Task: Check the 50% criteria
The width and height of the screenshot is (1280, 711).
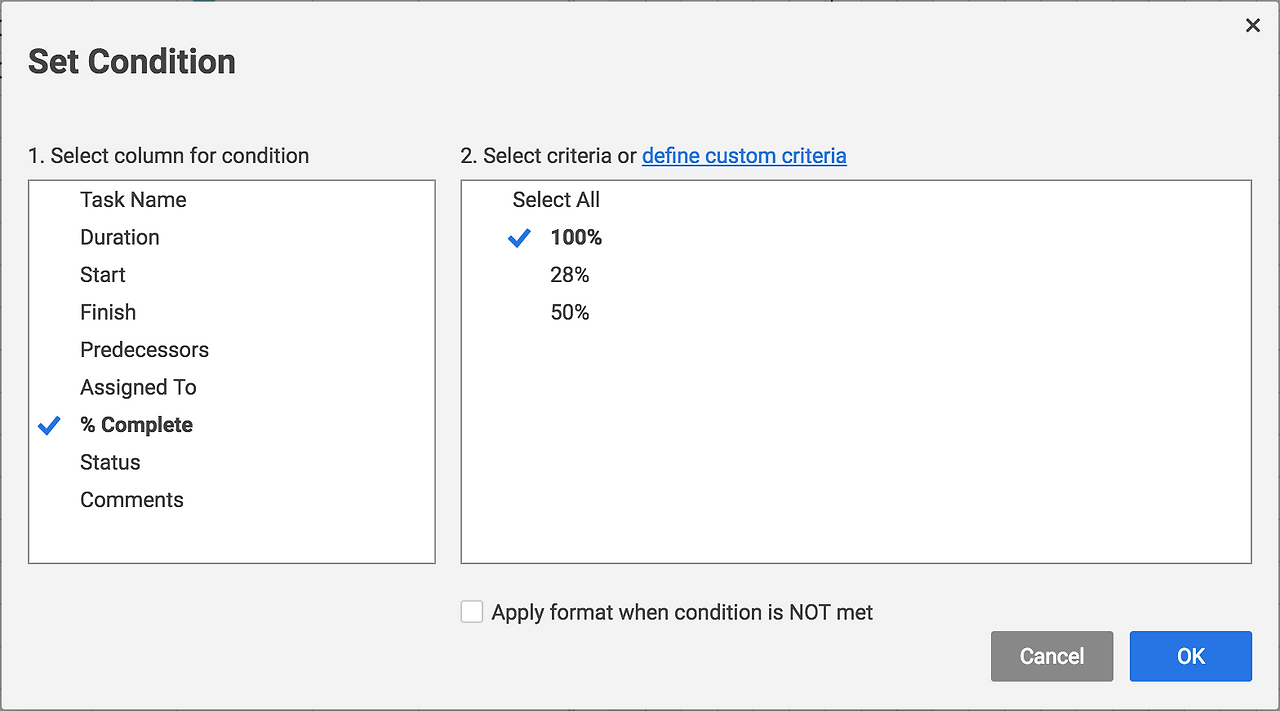Action: 570,313
